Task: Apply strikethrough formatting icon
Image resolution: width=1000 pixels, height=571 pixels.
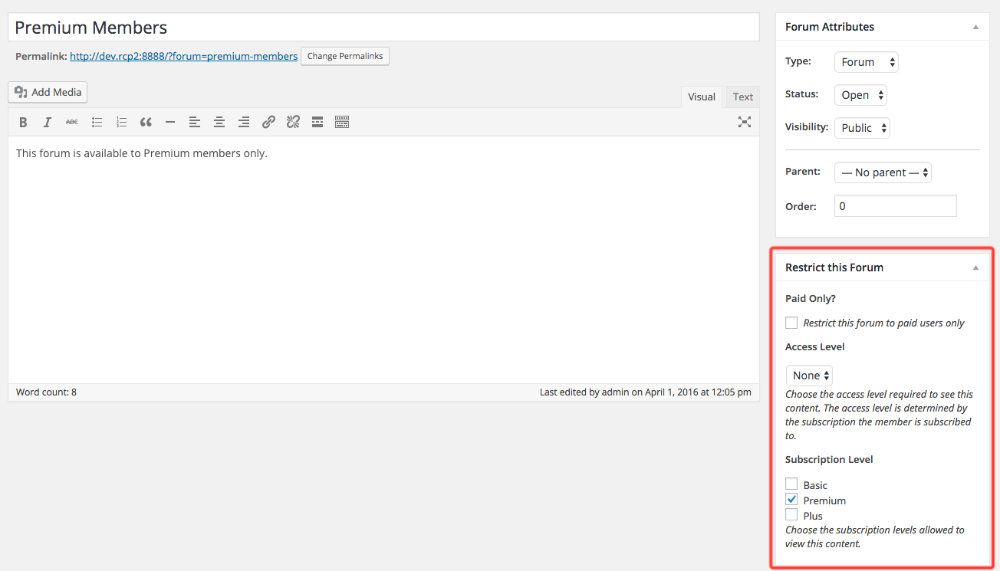Action: (x=71, y=122)
